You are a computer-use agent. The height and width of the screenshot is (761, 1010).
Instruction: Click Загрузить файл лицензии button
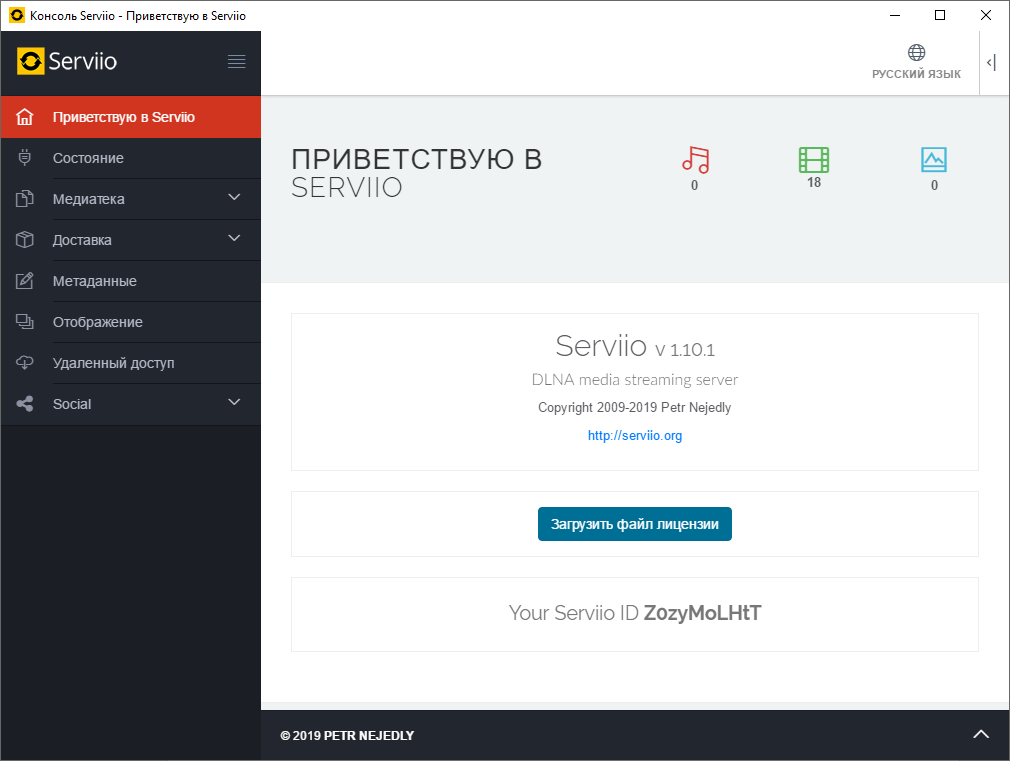point(634,524)
